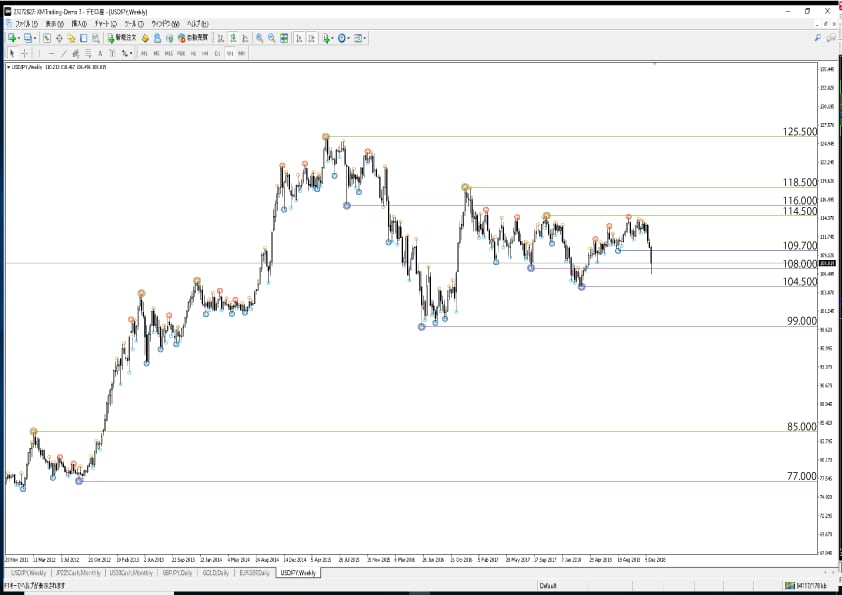Switch to the M1 timeframe
Screen dimensions: 842x595
pos(144,53)
